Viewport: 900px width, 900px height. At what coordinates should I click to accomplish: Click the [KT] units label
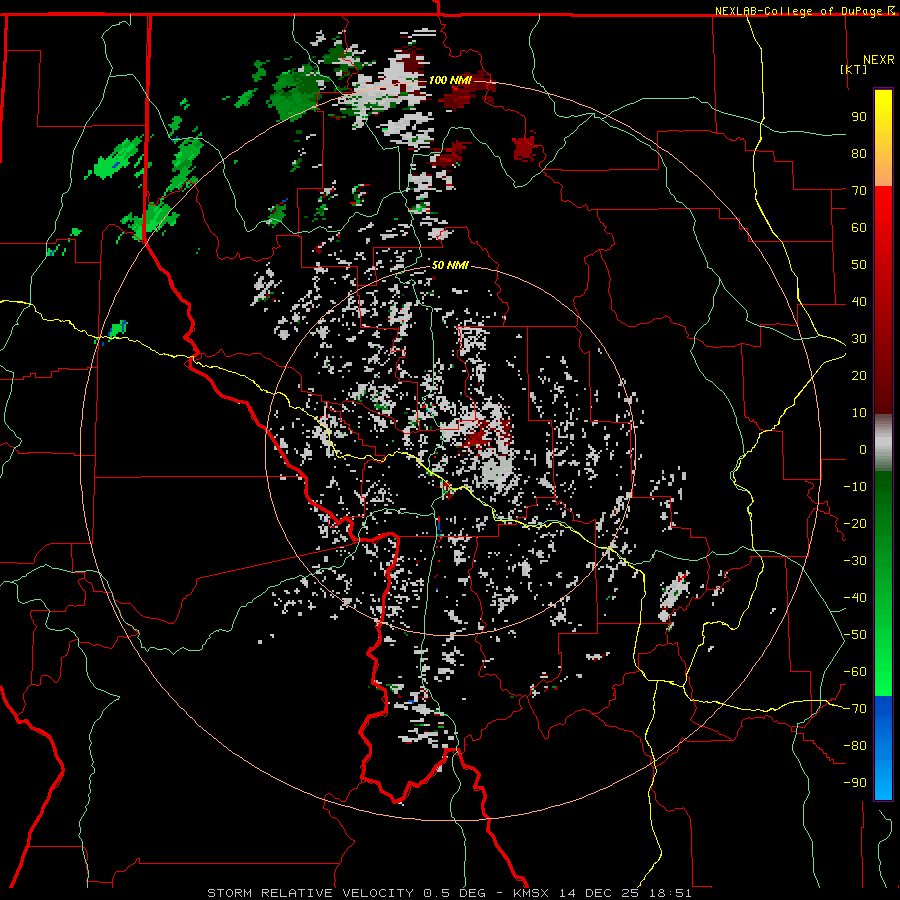(853, 69)
